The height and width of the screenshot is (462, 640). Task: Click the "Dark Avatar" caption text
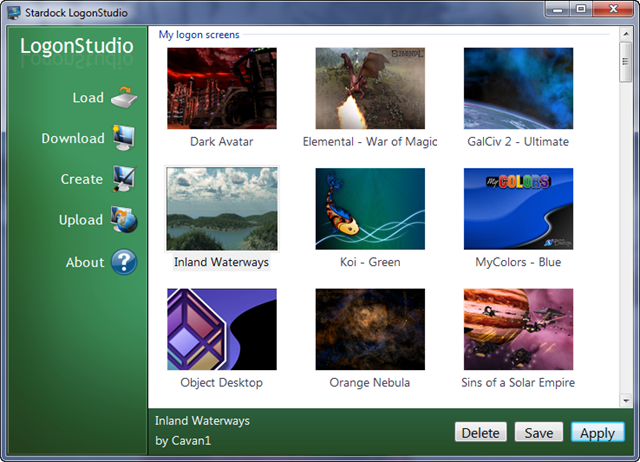[x=222, y=142]
